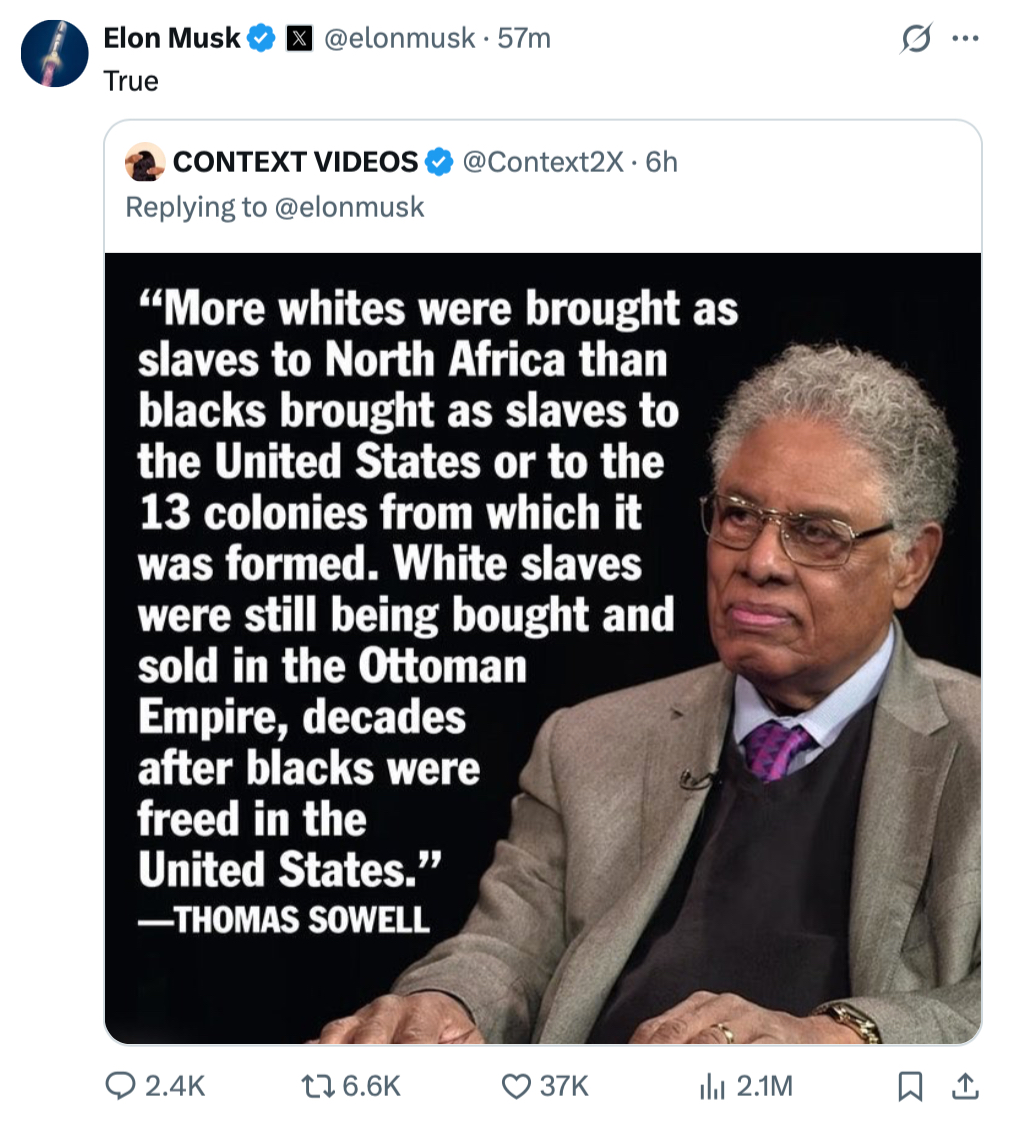Bookmark this post
The image size is (1010, 1122).
[x=910, y=1086]
